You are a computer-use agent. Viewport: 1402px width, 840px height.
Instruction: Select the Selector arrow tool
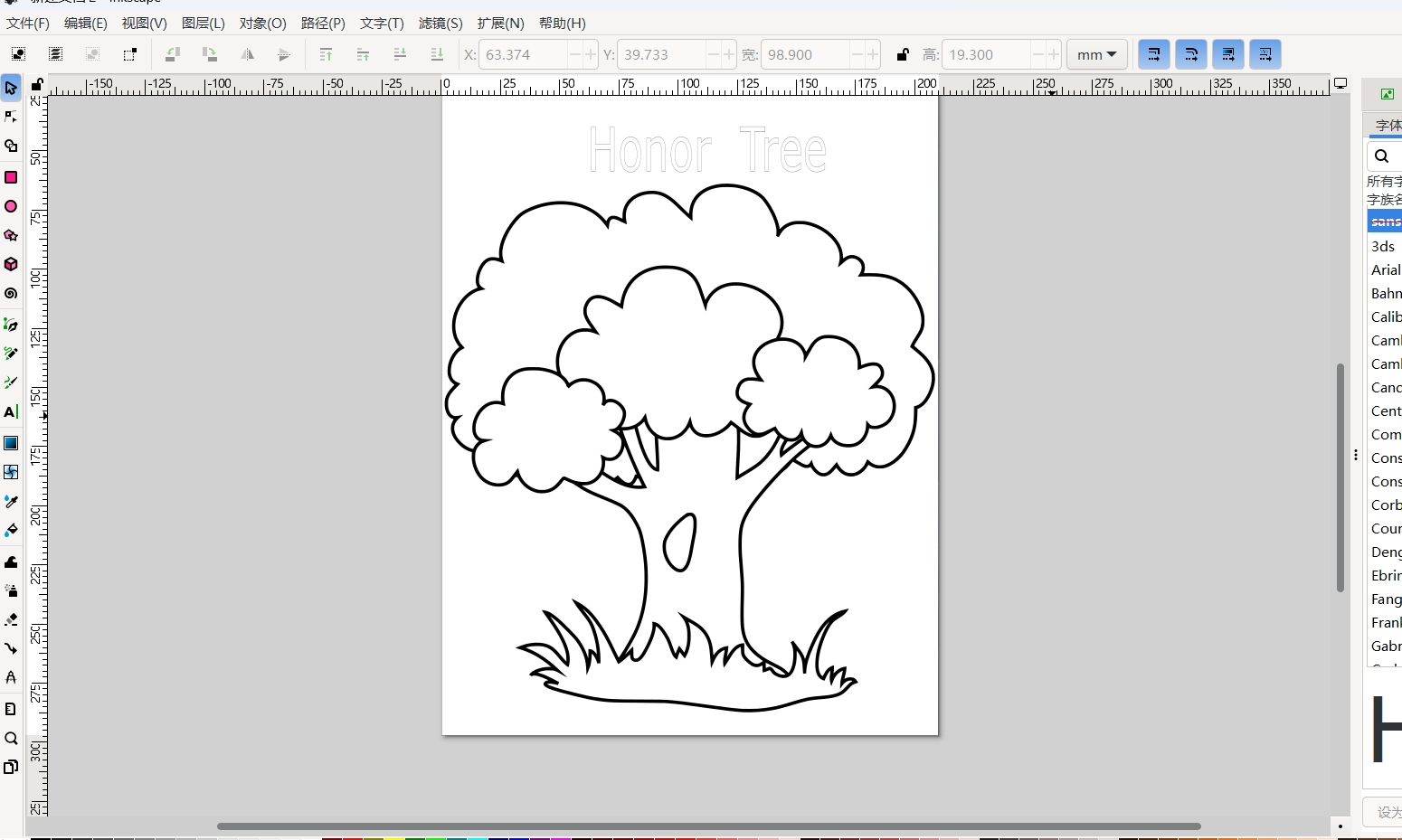(x=11, y=88)
